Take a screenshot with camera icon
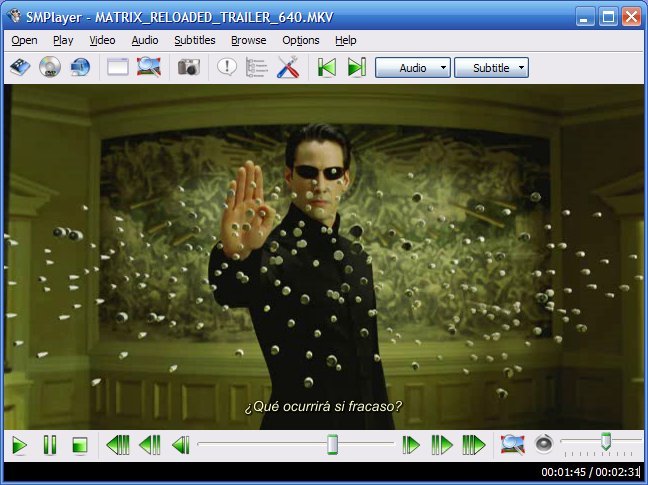Screen dimensions: 648x485 189,67
